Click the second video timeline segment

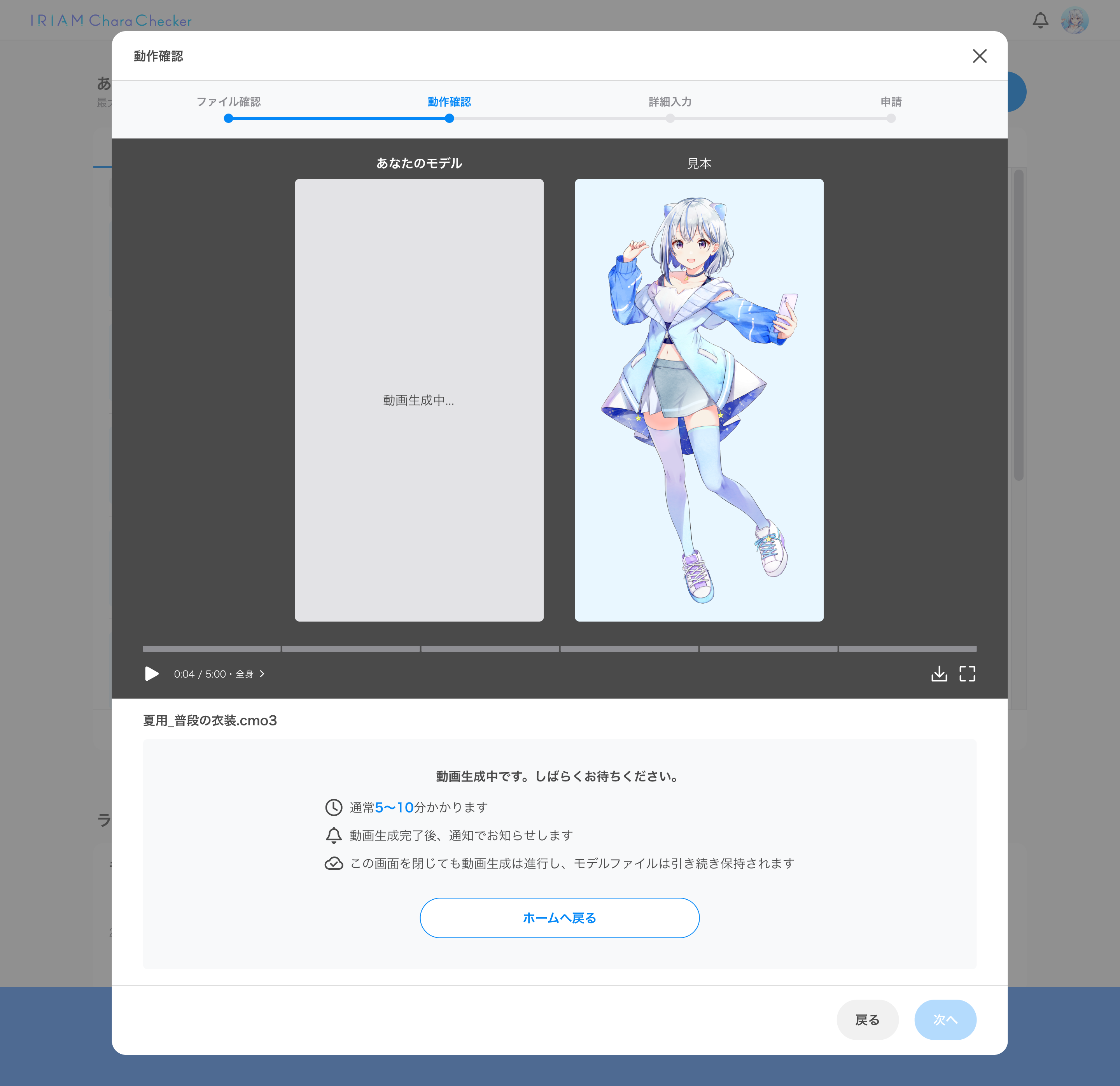tap(351, 649)
